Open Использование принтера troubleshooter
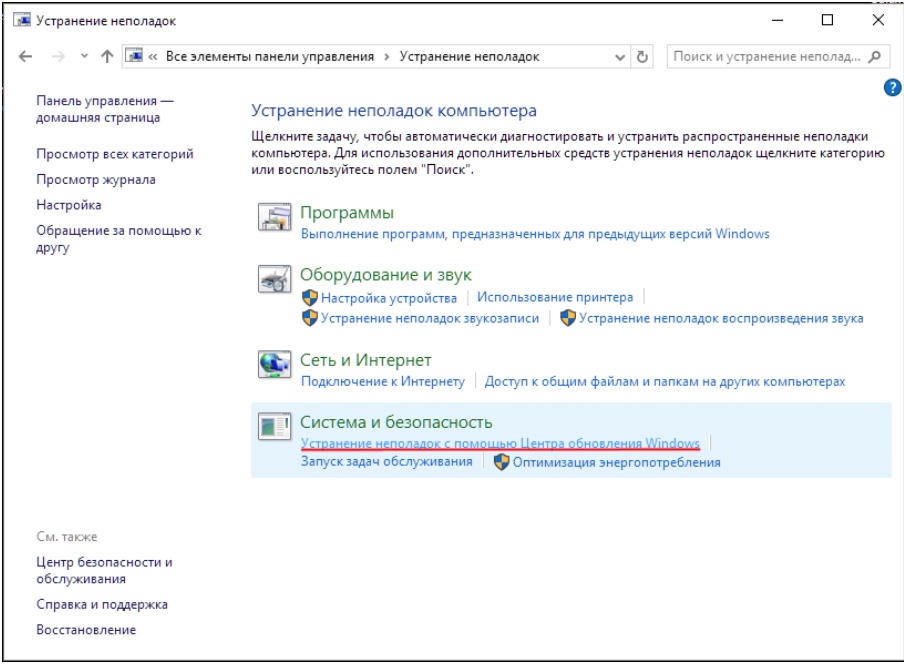Image resolution: width=904 pixels, height=666 pixels. point(555,298)
